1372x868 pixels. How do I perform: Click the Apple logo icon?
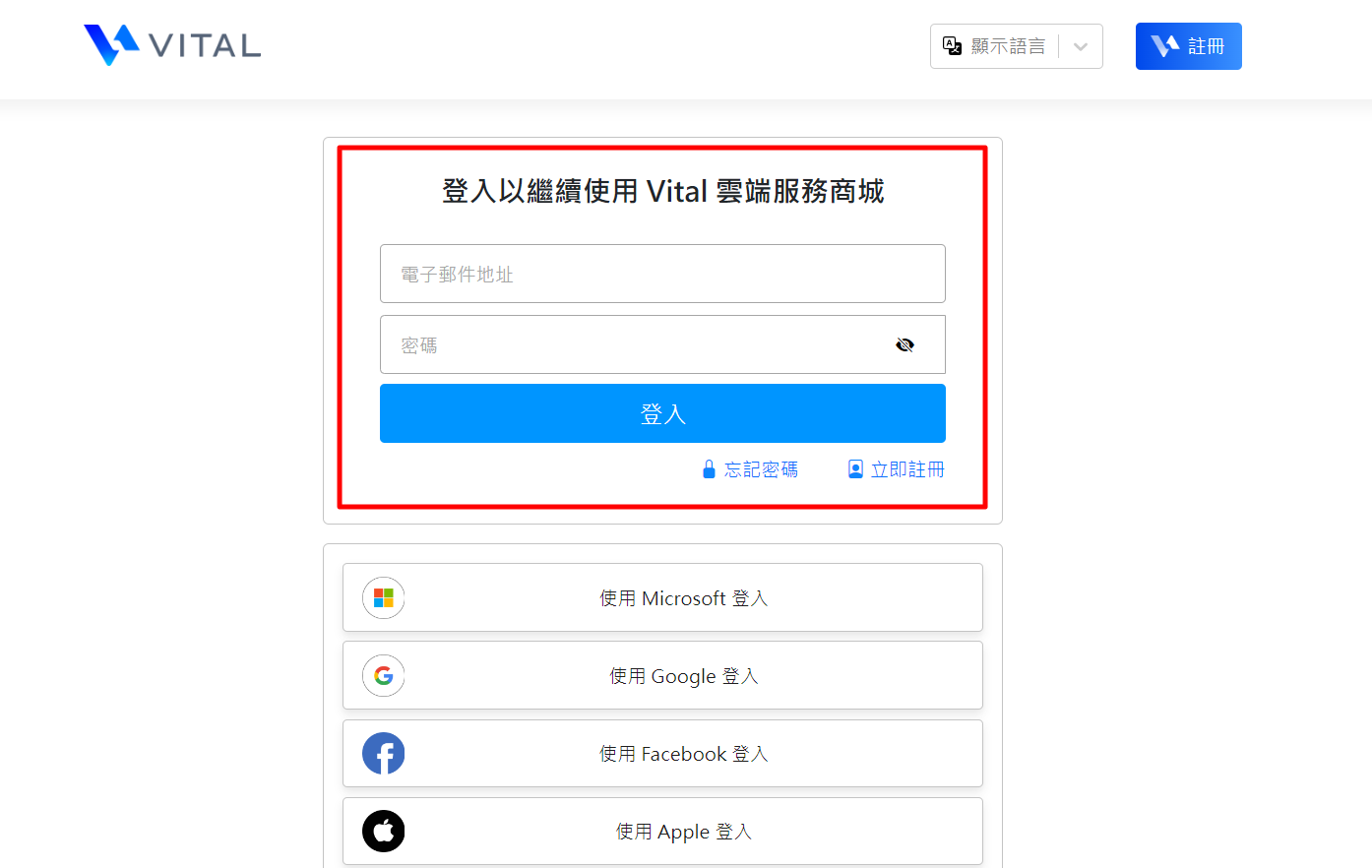pos(384,832)
